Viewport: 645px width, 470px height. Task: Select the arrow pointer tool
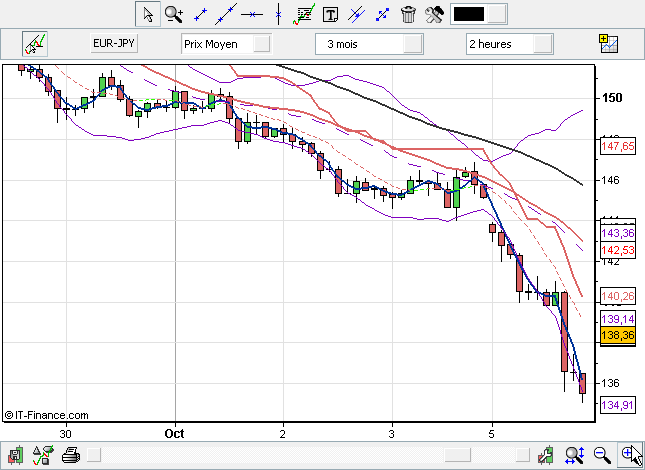coord(148,14)
